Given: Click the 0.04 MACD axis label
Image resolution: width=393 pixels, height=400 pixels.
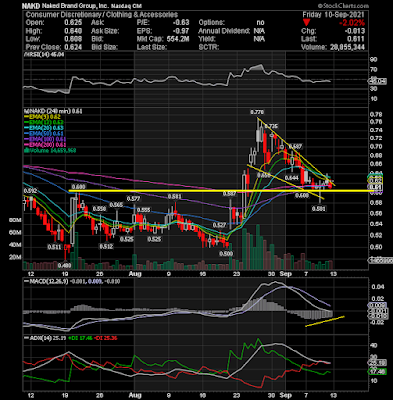Looking at the screenshot, I should coord(377,287).
